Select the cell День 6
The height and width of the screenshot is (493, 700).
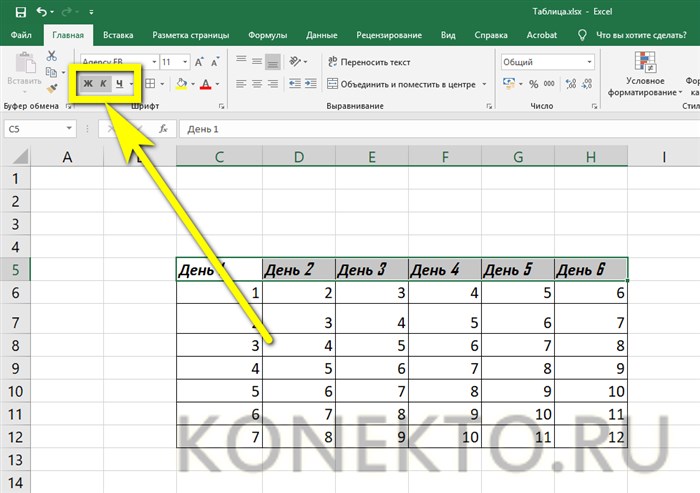(x=591, y=270)
